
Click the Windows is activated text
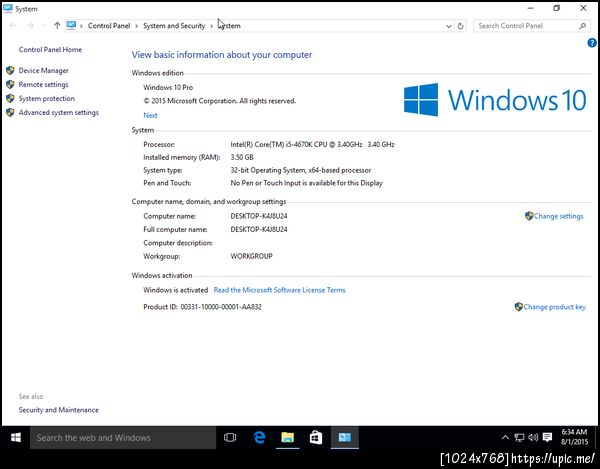pyautogui.click(x=176, y=290)
